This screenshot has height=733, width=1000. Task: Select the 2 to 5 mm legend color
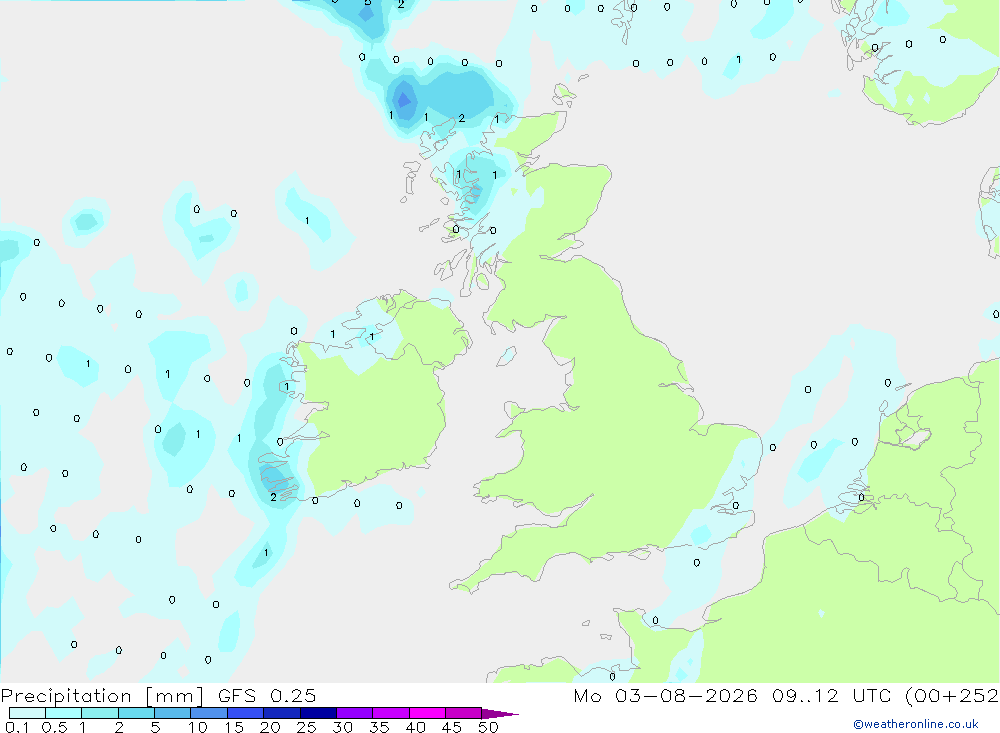click(x=136, y=713)
